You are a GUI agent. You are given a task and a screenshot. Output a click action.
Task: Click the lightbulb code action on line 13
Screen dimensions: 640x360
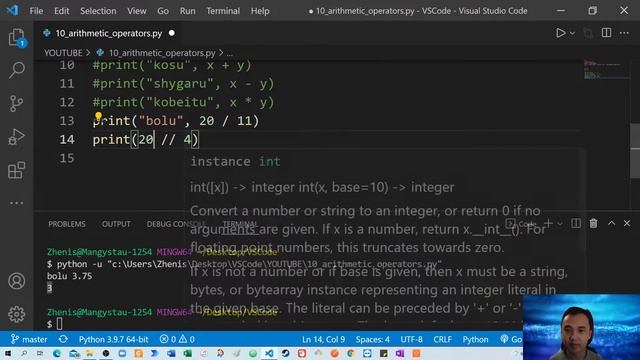pos(98,117)
